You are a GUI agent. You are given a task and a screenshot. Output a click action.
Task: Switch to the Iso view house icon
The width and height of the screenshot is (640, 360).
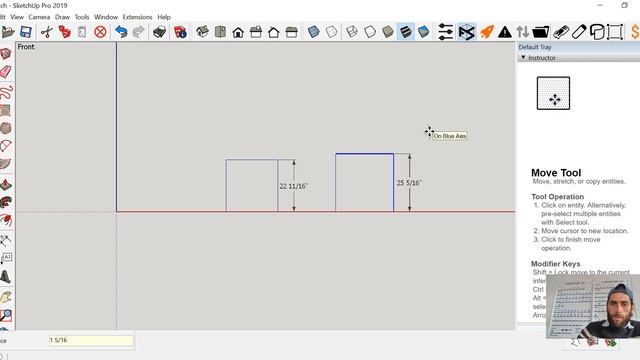point(202,32)
